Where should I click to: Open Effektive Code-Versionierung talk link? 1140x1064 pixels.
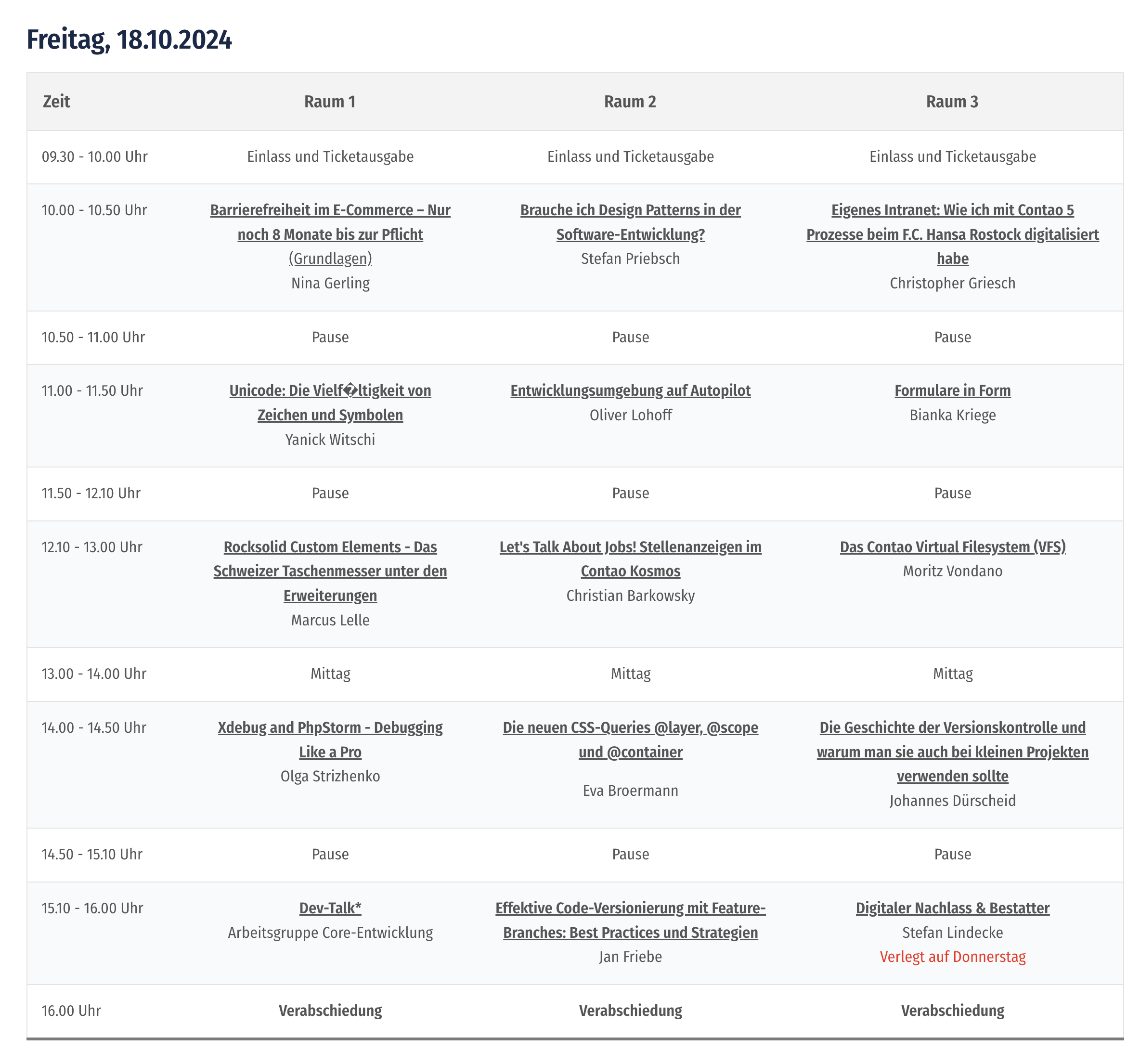630,921
